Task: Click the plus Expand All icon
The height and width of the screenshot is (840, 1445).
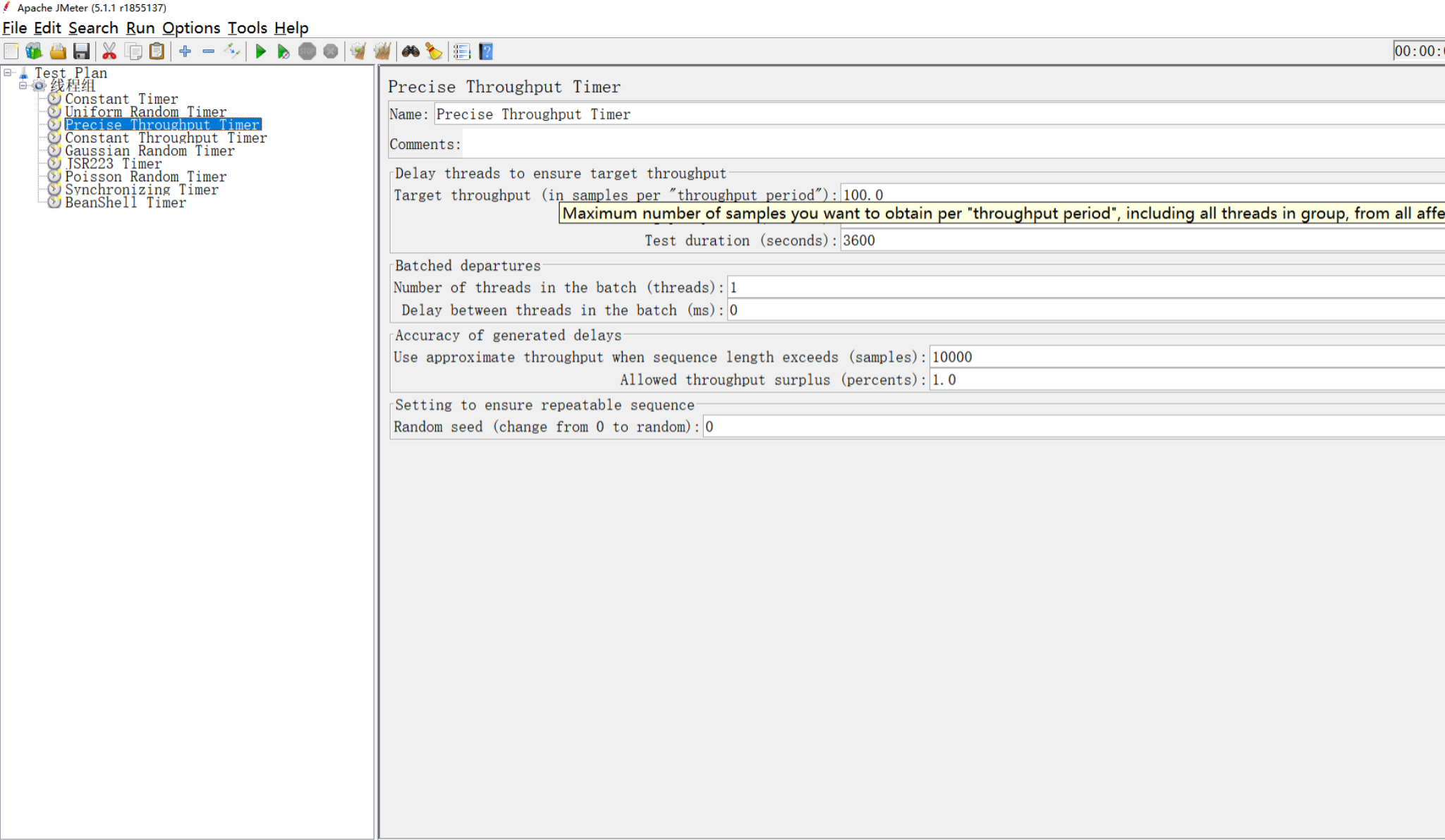Action: (185, 51)
